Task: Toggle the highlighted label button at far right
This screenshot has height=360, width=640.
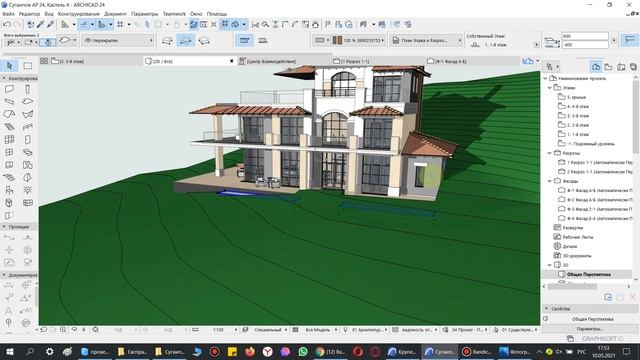Action: tap(630, 40)
